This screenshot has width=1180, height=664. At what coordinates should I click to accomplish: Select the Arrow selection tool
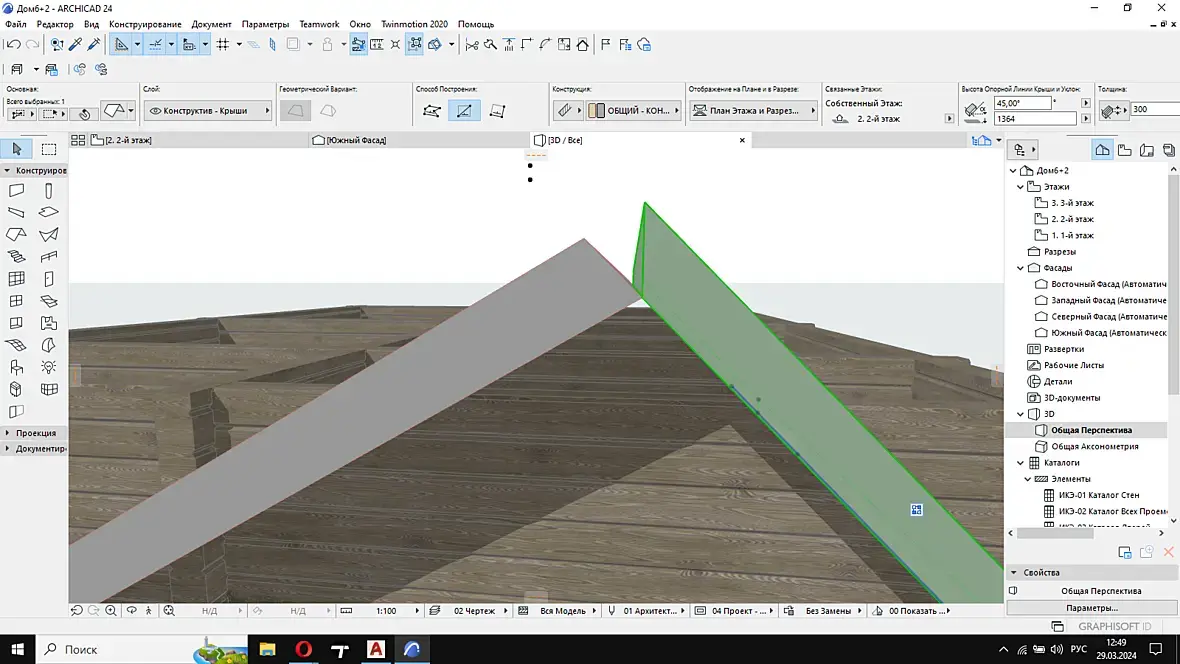(16, 149)
